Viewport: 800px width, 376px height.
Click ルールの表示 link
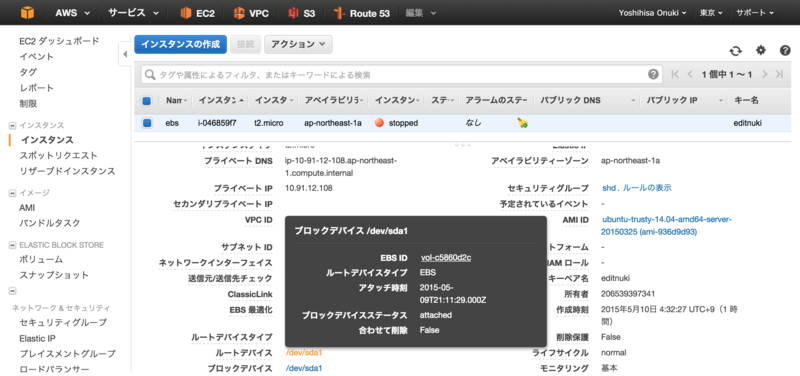646,188
